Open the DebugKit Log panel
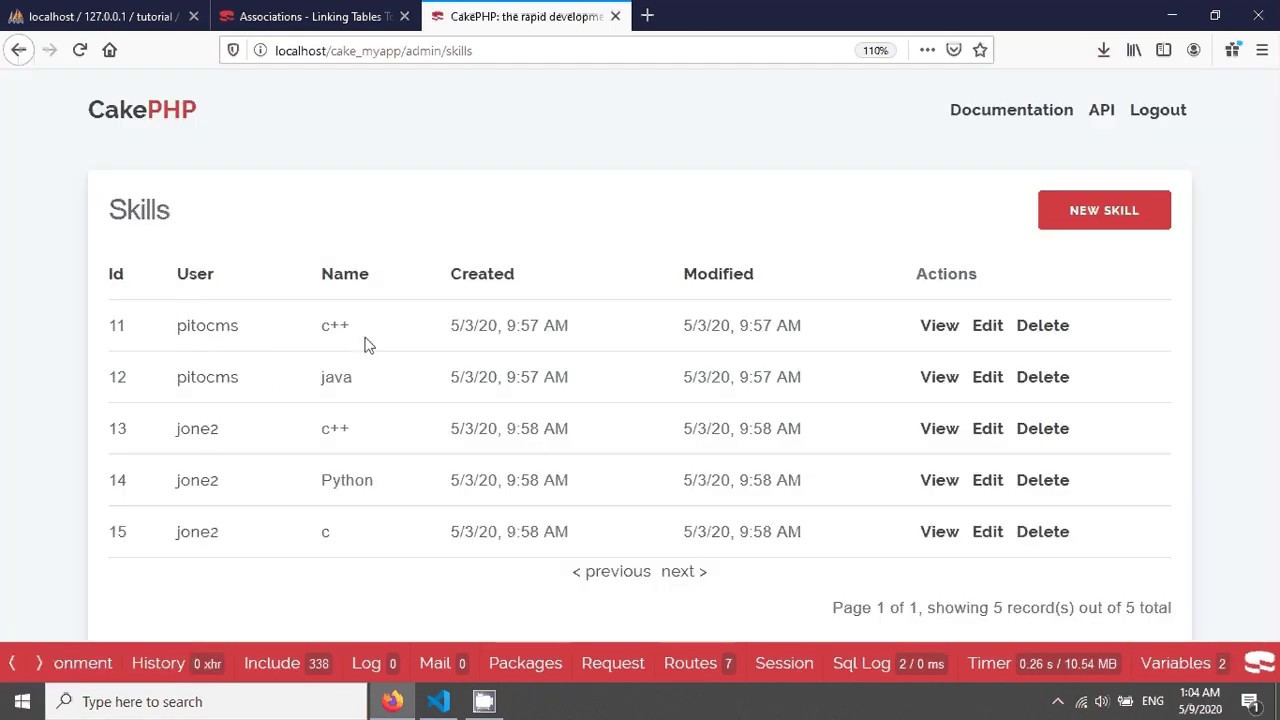Screen dimensions: 1280x720 click(374, 663)
